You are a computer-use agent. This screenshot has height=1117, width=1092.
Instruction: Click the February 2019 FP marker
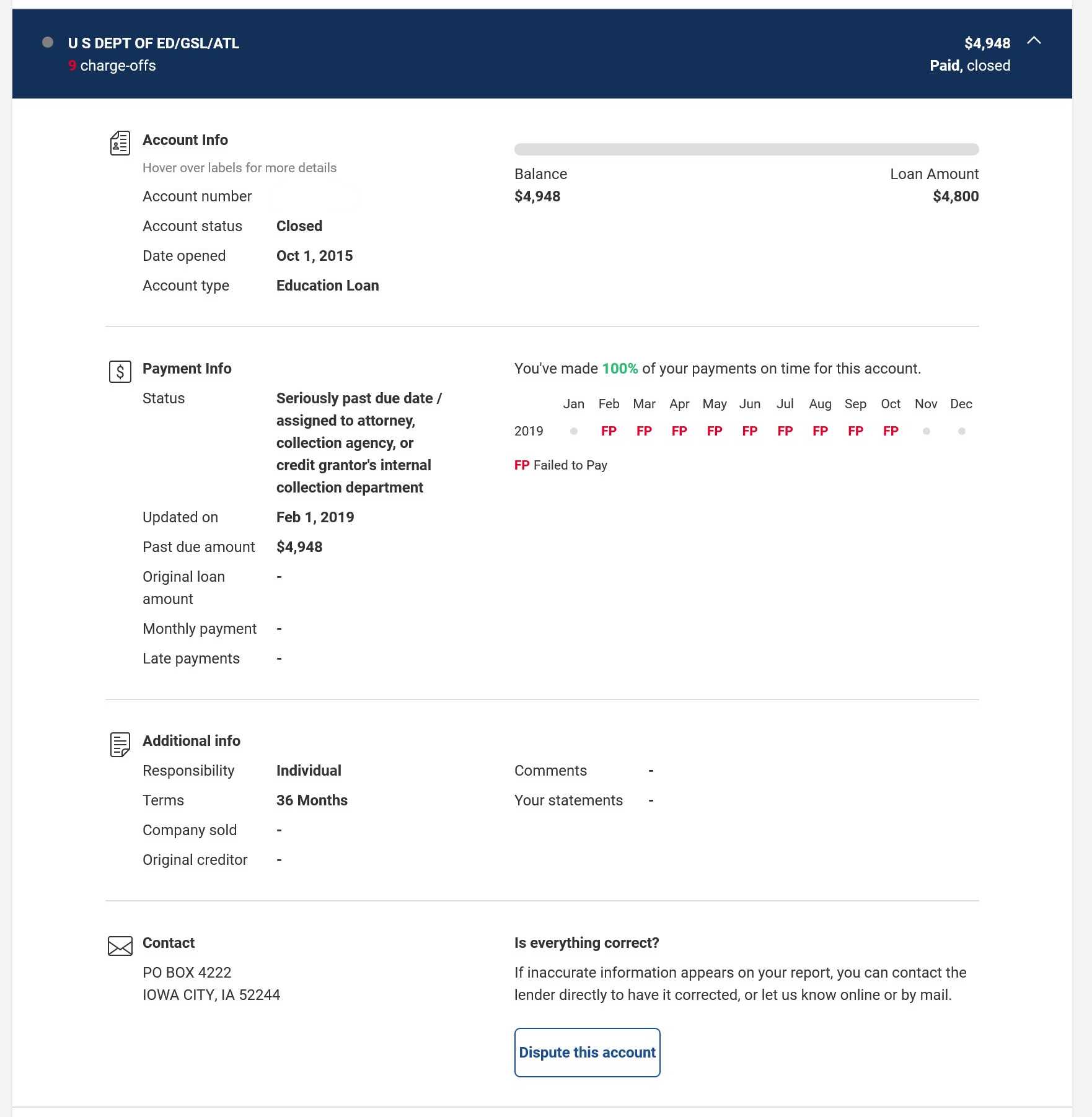[x=609, y=431]
